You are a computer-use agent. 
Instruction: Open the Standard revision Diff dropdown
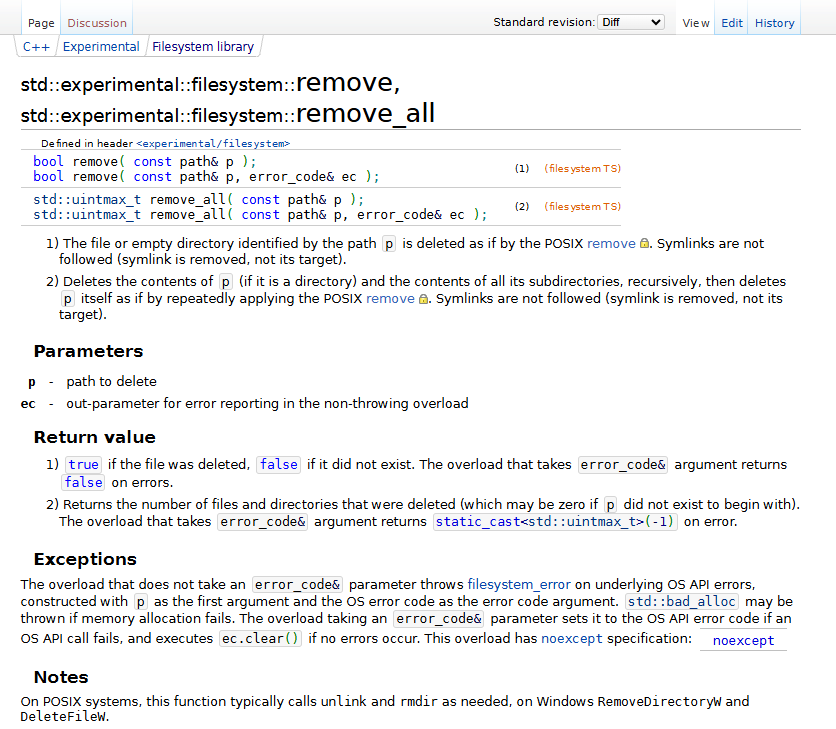tap(631, 22)
